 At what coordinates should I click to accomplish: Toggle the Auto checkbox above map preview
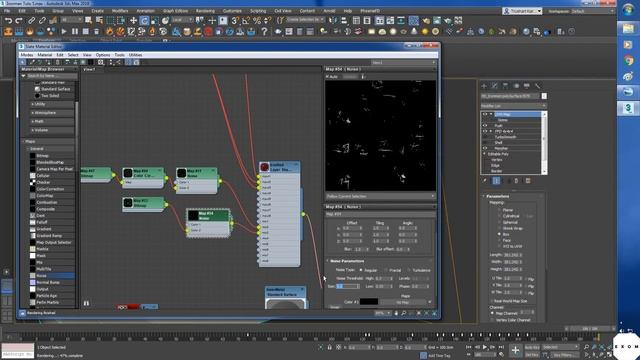(327, 77)
